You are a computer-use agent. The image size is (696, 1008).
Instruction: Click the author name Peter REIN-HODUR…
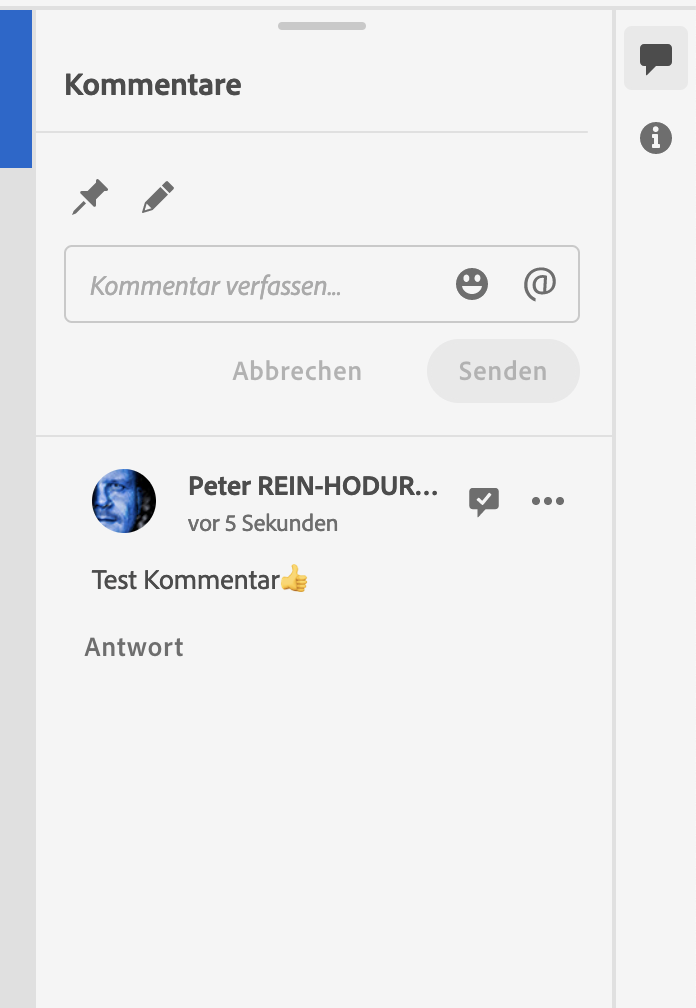pyautogui.click(x=313, y=486)
